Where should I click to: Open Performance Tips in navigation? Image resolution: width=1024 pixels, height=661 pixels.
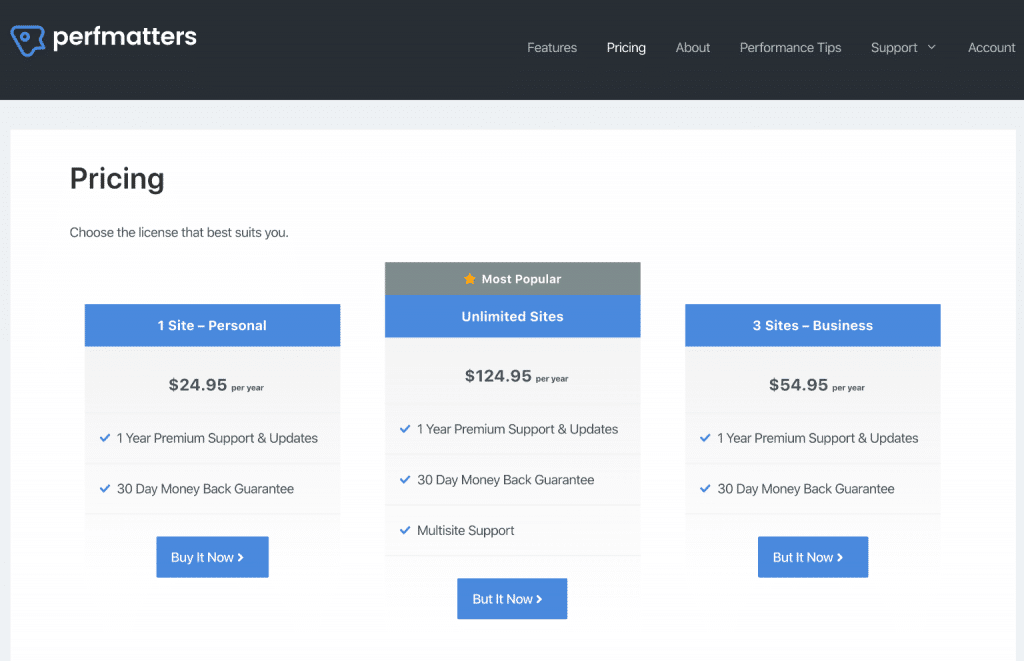[x=790, y=48]
